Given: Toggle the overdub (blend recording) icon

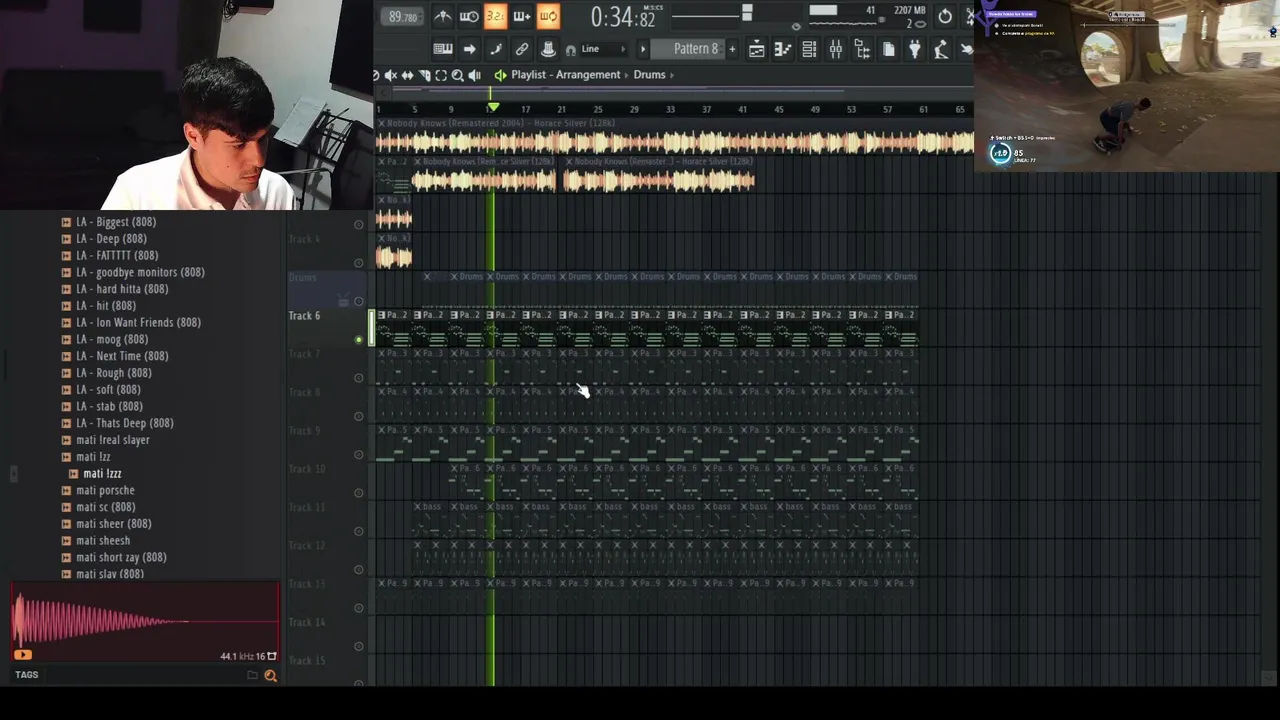Looking at the screenshot, I should pyautogui.click(x=522, y=16).
